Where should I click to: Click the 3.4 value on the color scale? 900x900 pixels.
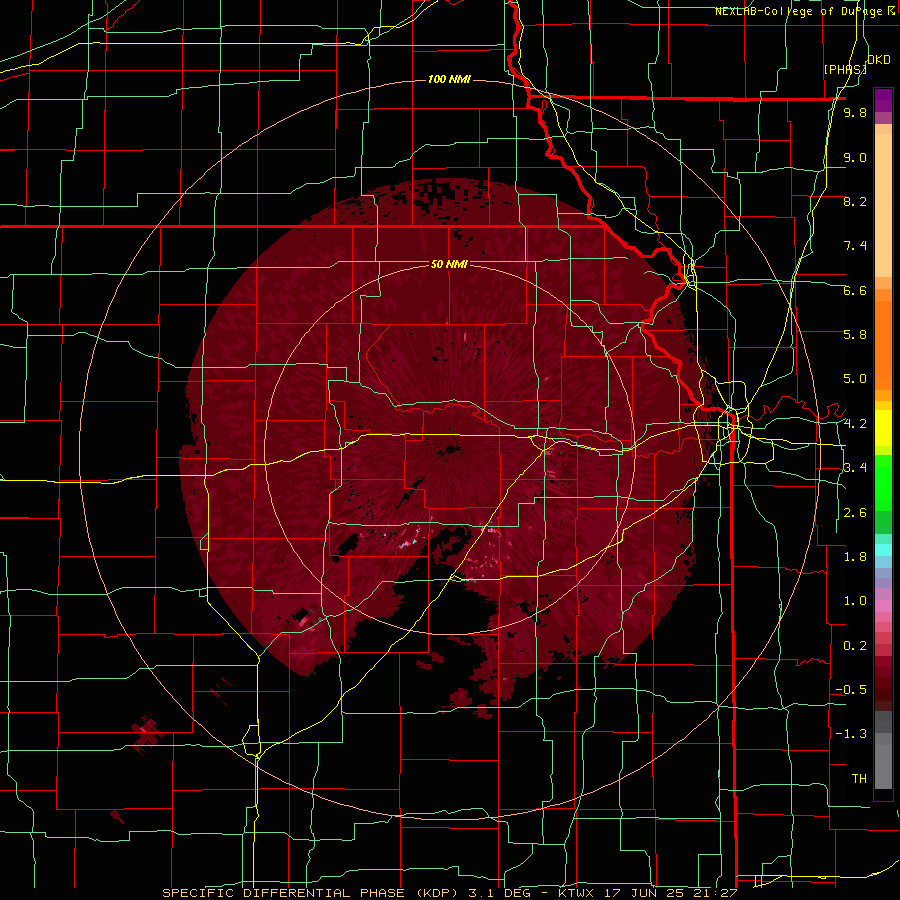(x=855, y=468)
